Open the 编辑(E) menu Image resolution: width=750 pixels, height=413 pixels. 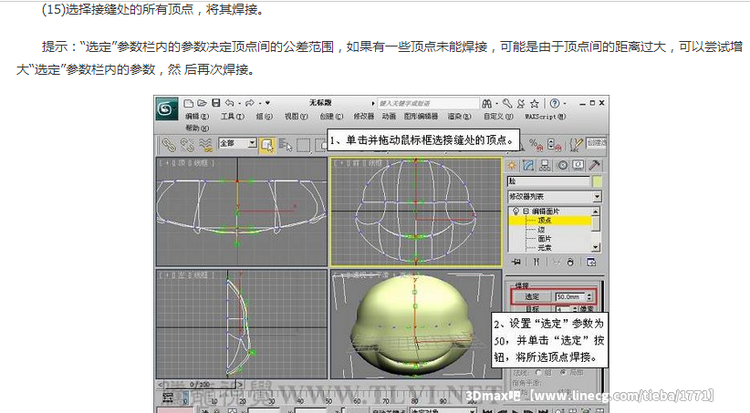click(x=197, y=116)
